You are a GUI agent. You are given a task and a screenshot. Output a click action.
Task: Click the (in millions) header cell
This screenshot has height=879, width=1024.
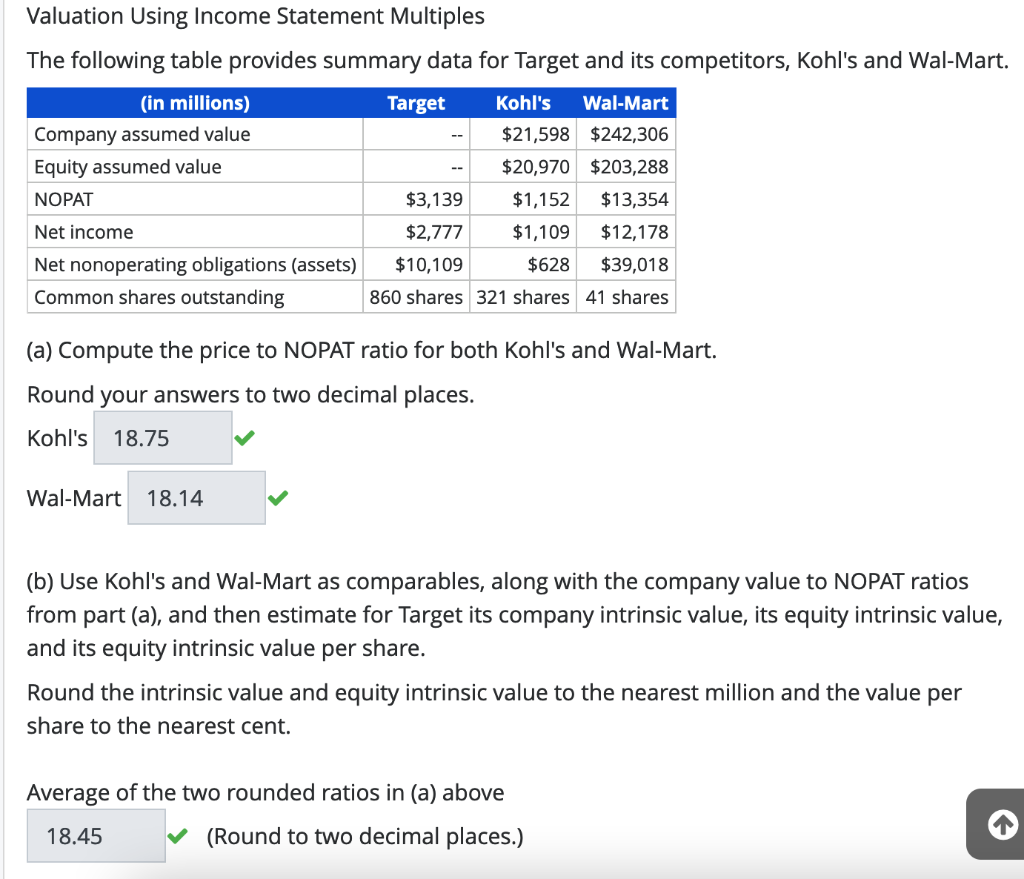pos(194,103)
